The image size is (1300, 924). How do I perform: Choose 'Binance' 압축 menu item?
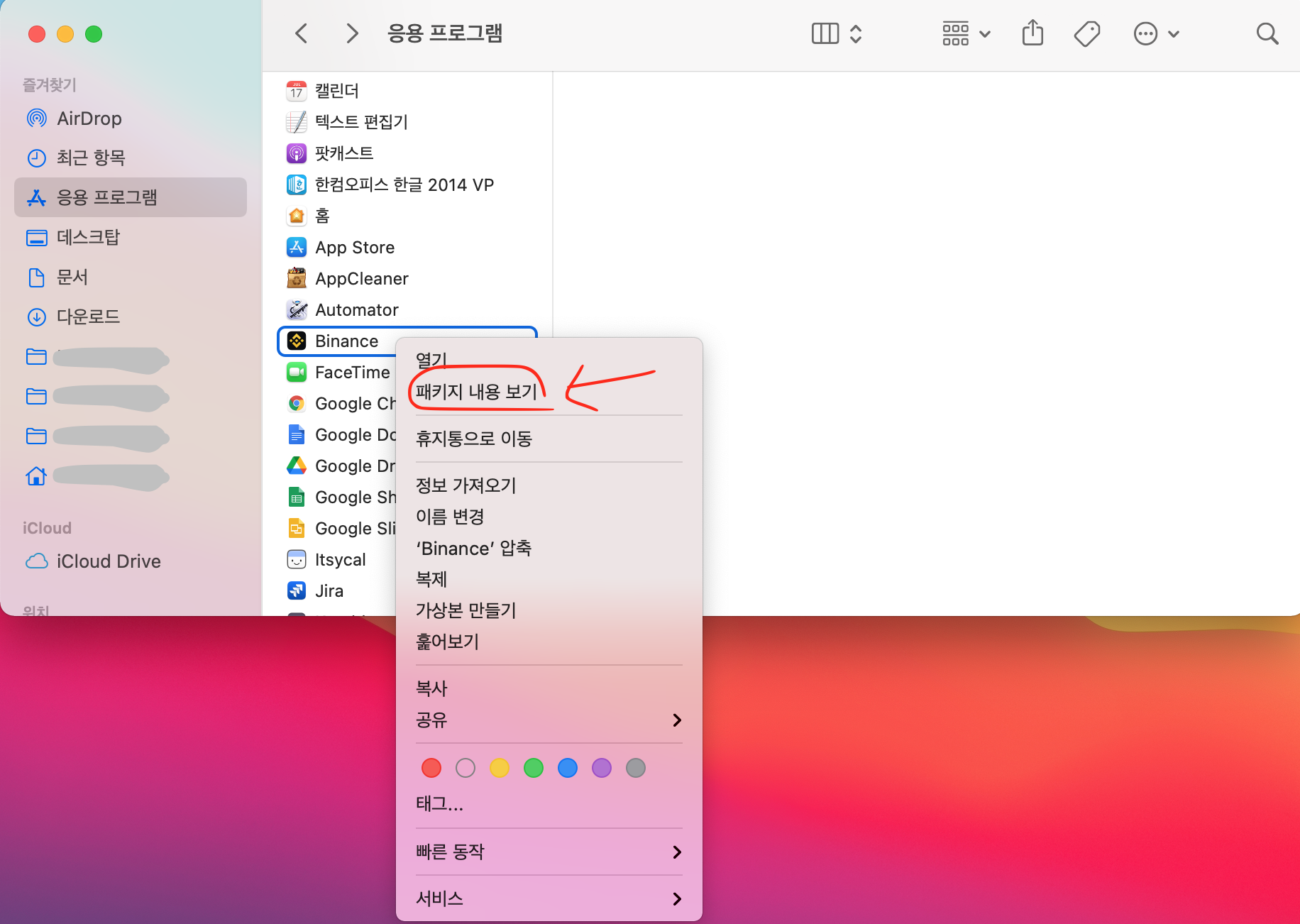(x=549, y=548)
